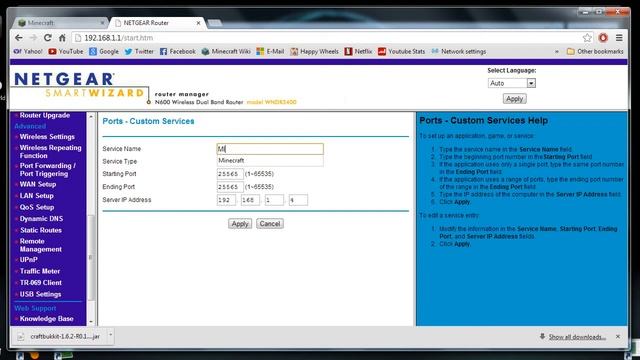Open Other bookmarks folder
This screenshot has height=360, width=640.
point(595,51)
